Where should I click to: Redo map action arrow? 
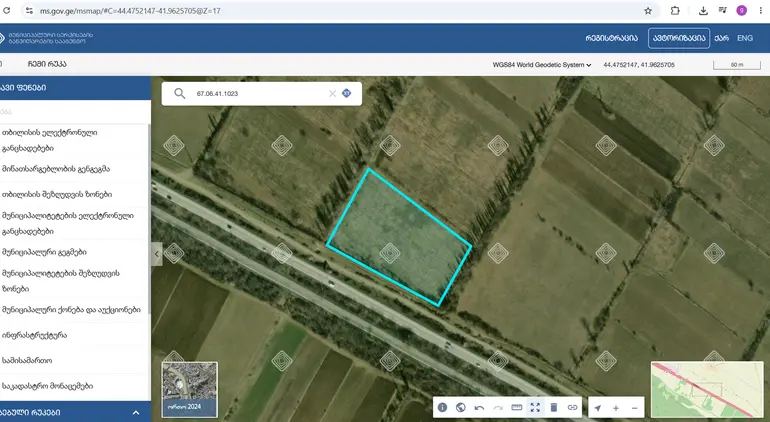coord(498,408)
